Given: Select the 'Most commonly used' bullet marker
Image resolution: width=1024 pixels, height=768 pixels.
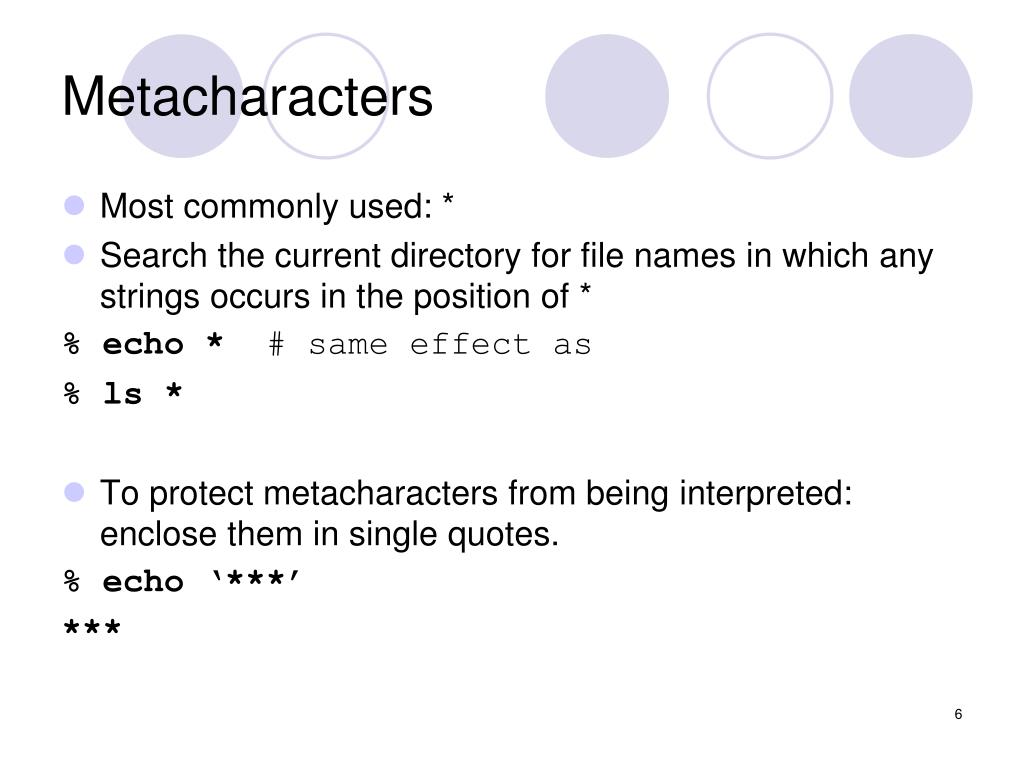Looking at the screenshot, I should tap(74, 205).
